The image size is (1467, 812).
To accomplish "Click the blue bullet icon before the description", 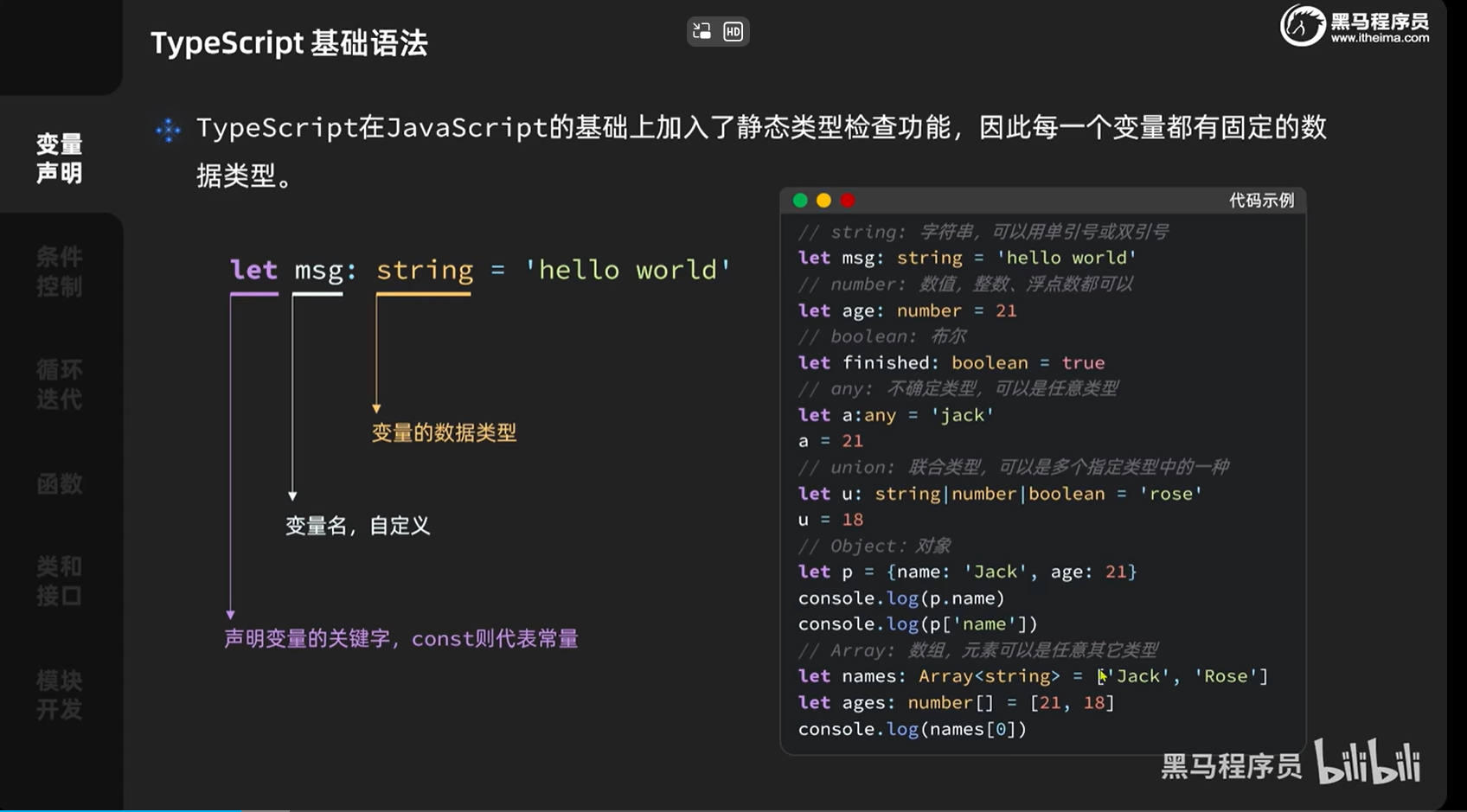I will [x=168, y=131].
